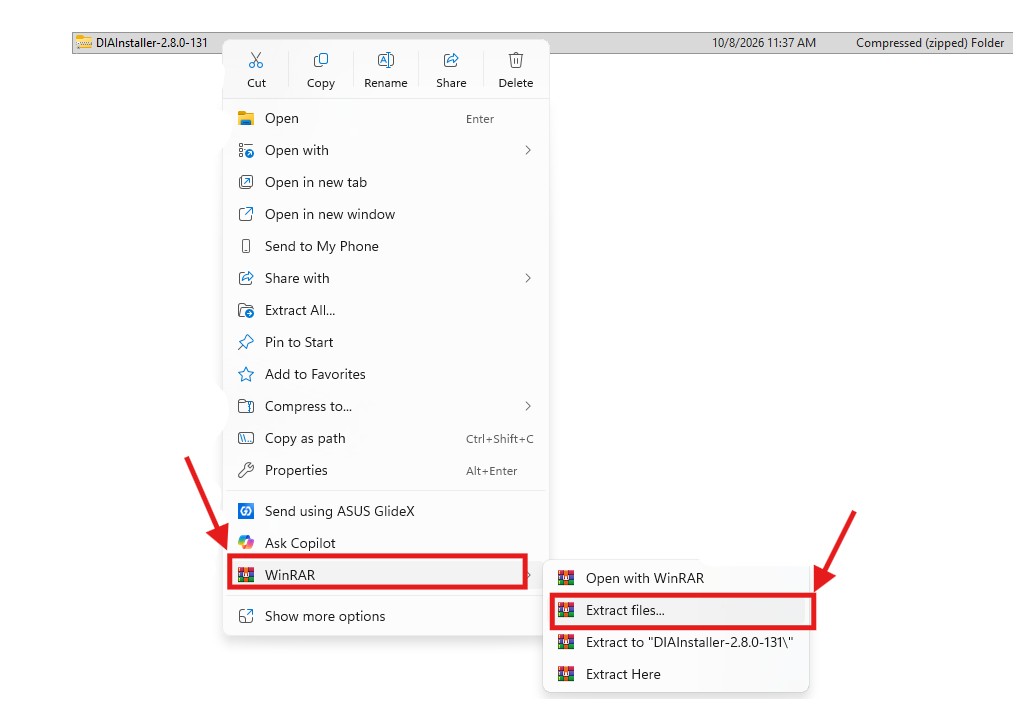Click the Copilot icon
This screenshot has width=1019, height=710.
tap(246, 542)
